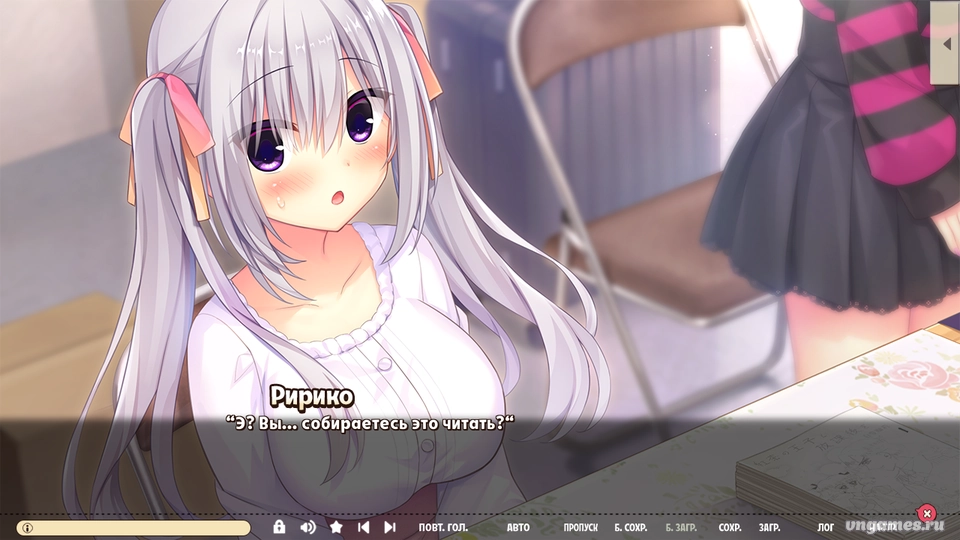The height and width of the screenshot is (540, 960).
Task: Jump back with the previous-skip icon
Action: (364, 527)
